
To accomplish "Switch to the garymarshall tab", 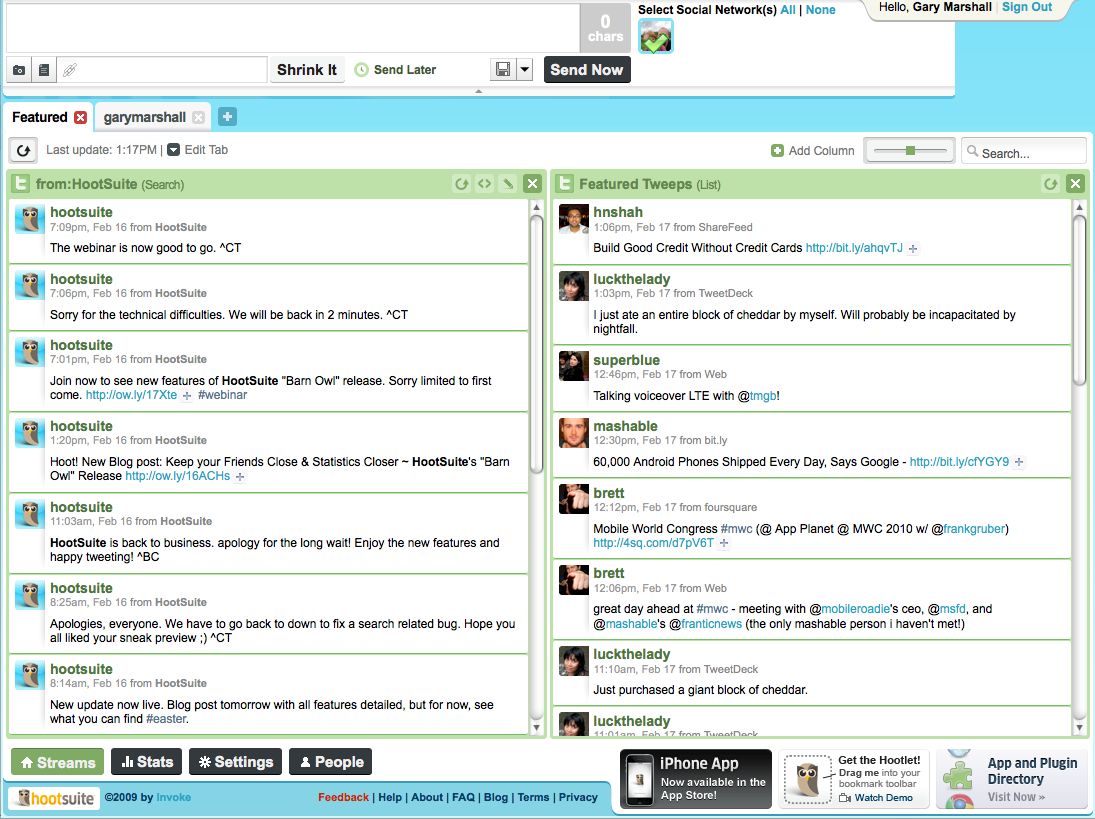I will pos(145,116).
